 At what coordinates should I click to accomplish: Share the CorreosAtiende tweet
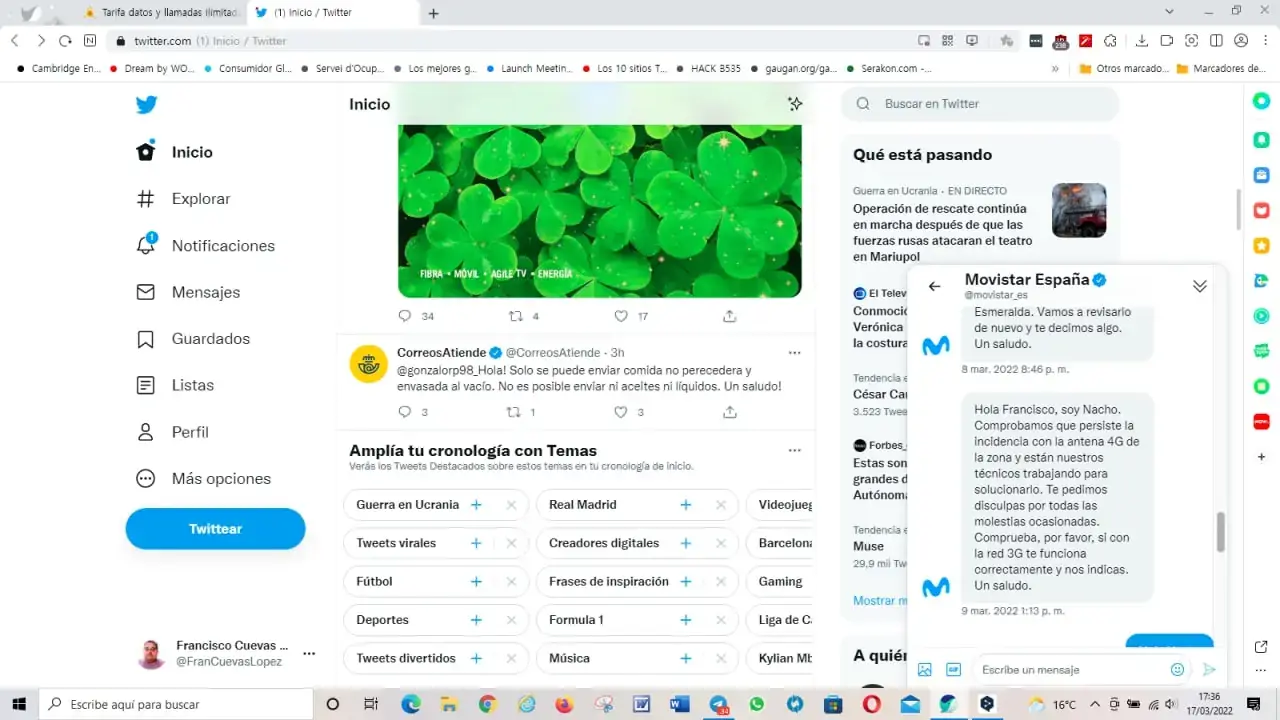[x=730, y=412]
